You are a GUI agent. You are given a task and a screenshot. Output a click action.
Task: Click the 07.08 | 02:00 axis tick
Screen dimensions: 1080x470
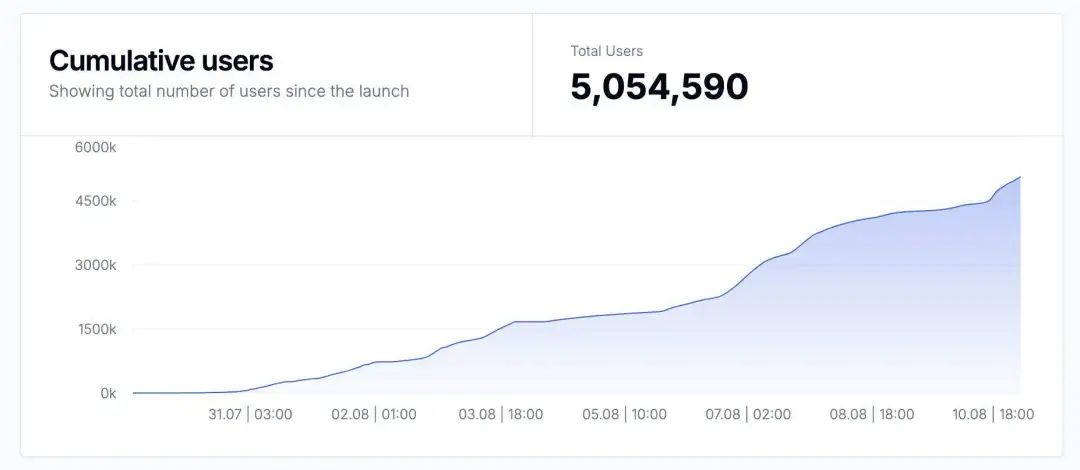click(x=749, y=414)
